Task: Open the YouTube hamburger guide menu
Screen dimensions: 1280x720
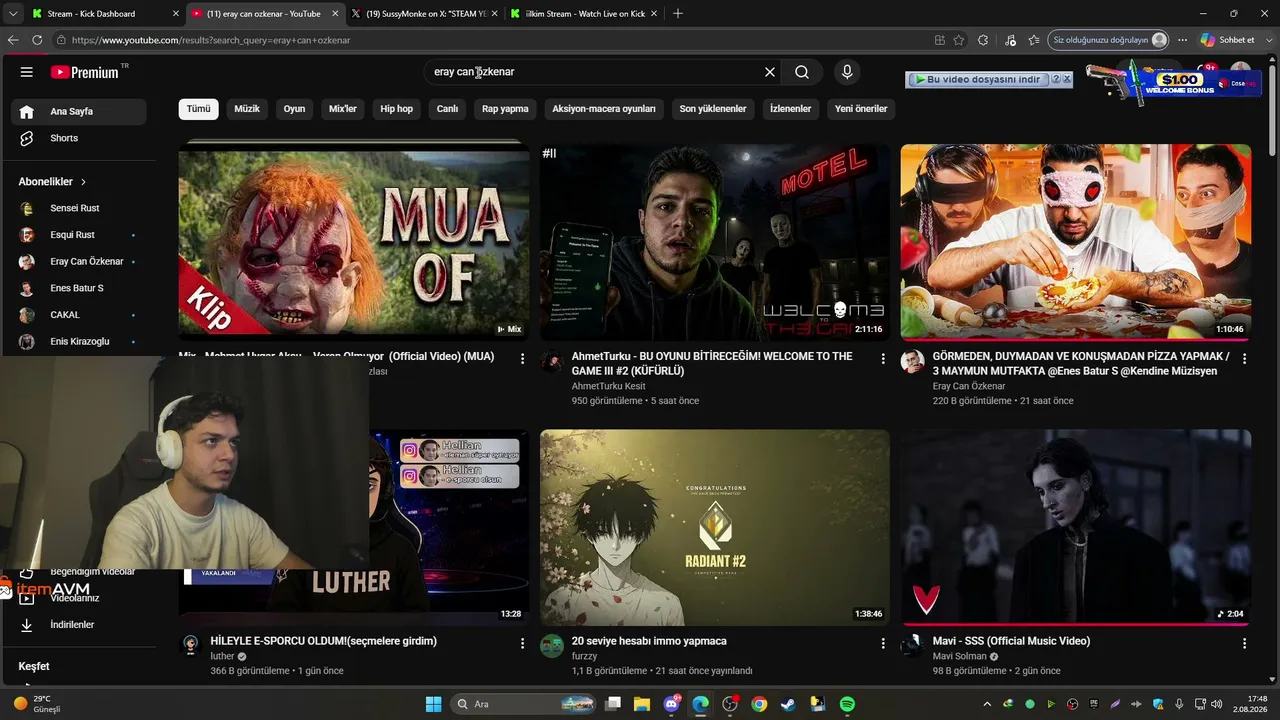Action: click(27, 72)
